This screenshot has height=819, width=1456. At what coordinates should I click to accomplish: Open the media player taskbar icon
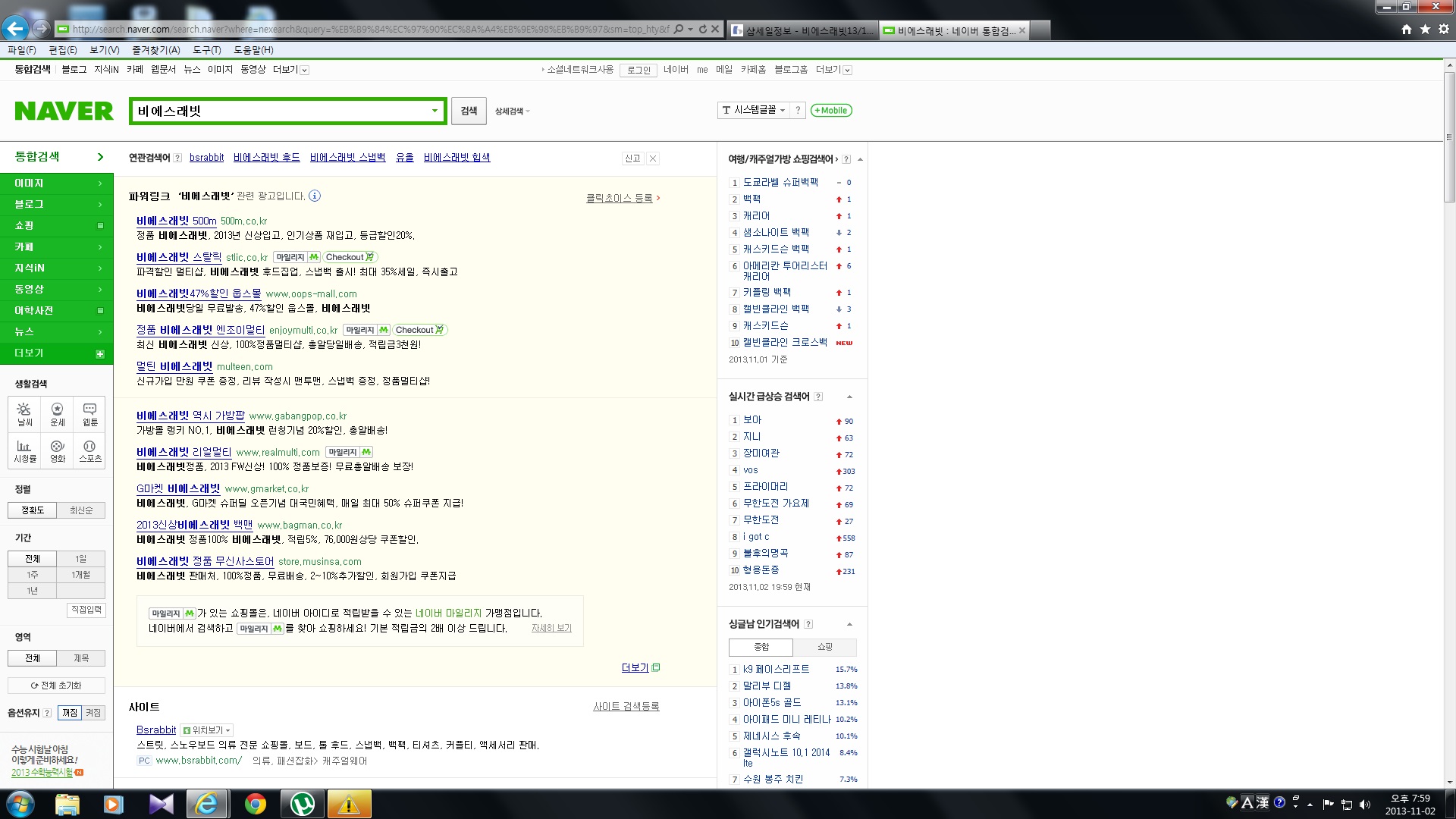click(x=114, y=804)
